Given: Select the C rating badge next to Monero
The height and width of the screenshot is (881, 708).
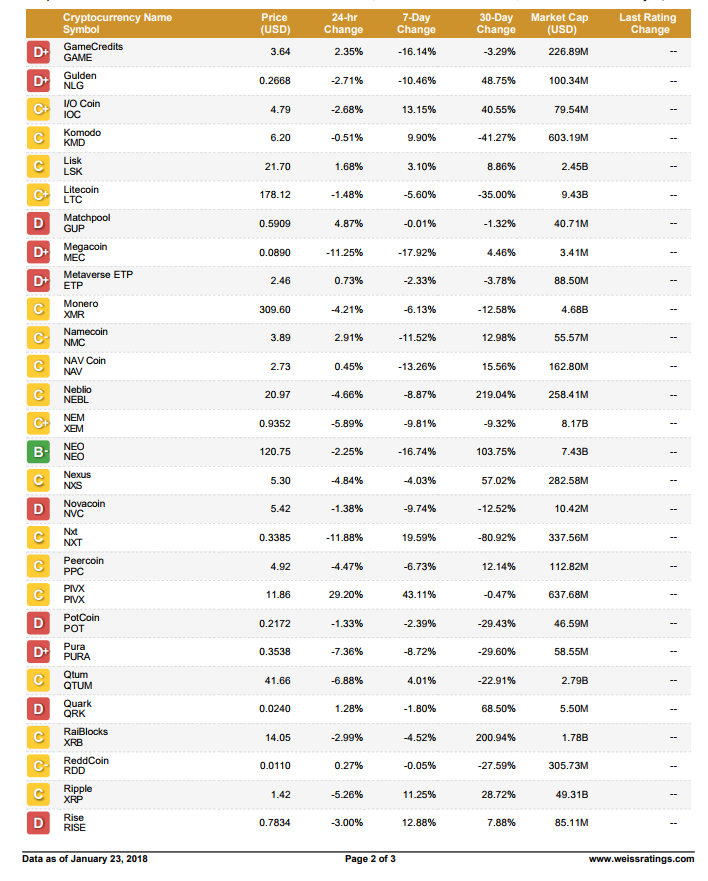Looking at the screenshot, I should pyautogui.click(x=38, y=309).
